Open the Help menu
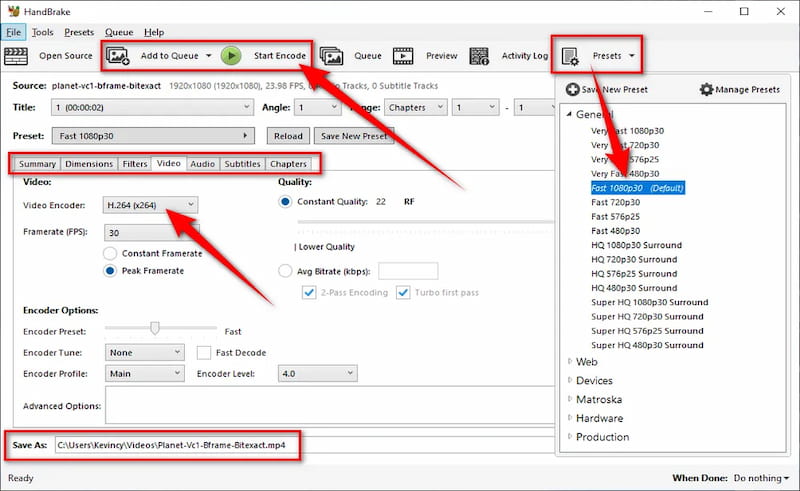Viewport: 800px width, 491px height. [x=154, y=32]
